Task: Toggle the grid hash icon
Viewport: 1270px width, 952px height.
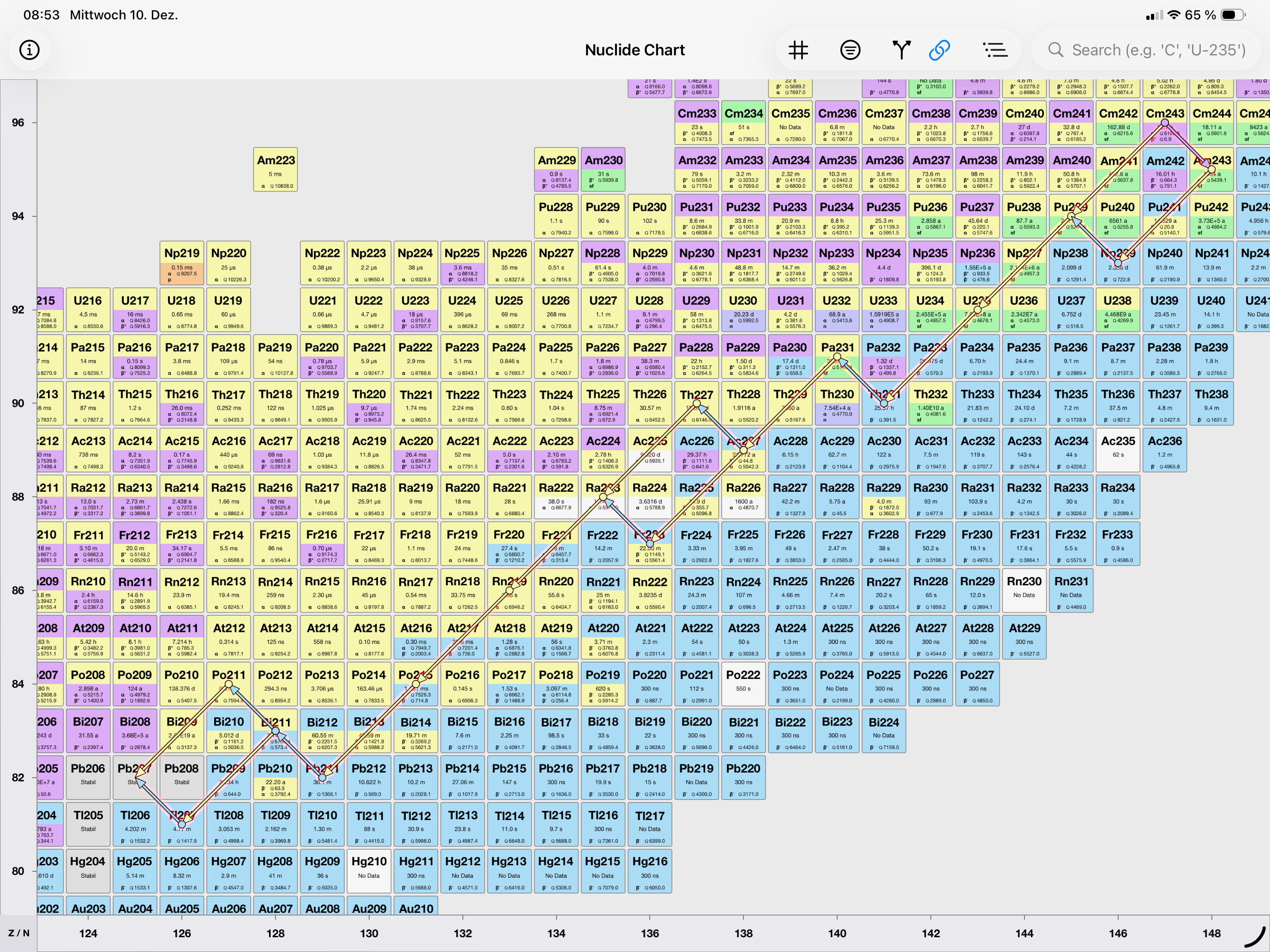Action: click(x=798, y=50)
